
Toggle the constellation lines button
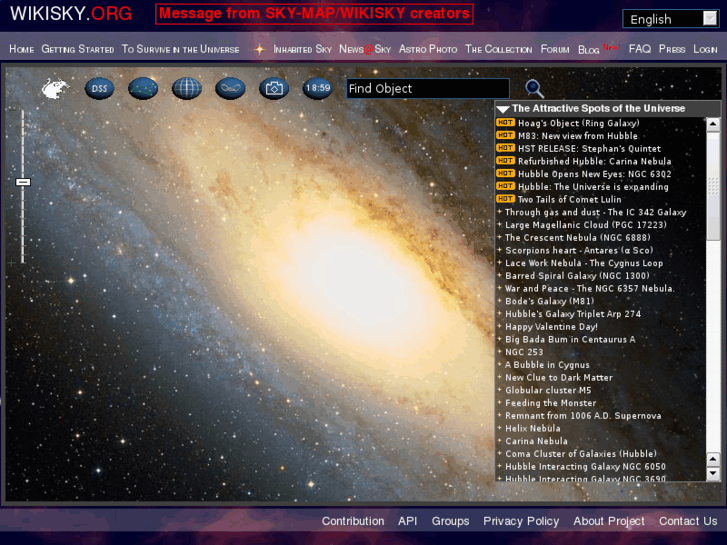point(143,88)
